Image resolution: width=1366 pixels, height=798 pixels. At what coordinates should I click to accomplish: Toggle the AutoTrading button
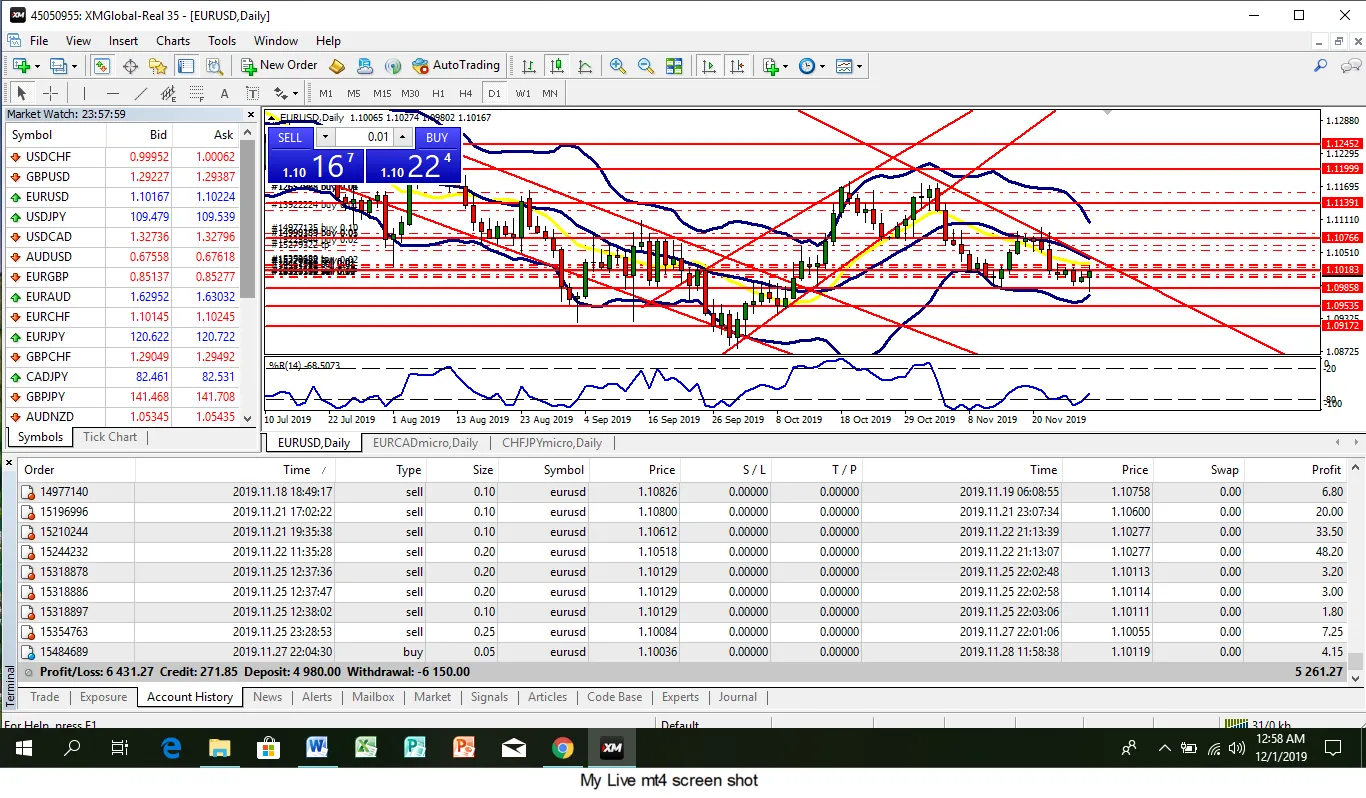point(456,65)
